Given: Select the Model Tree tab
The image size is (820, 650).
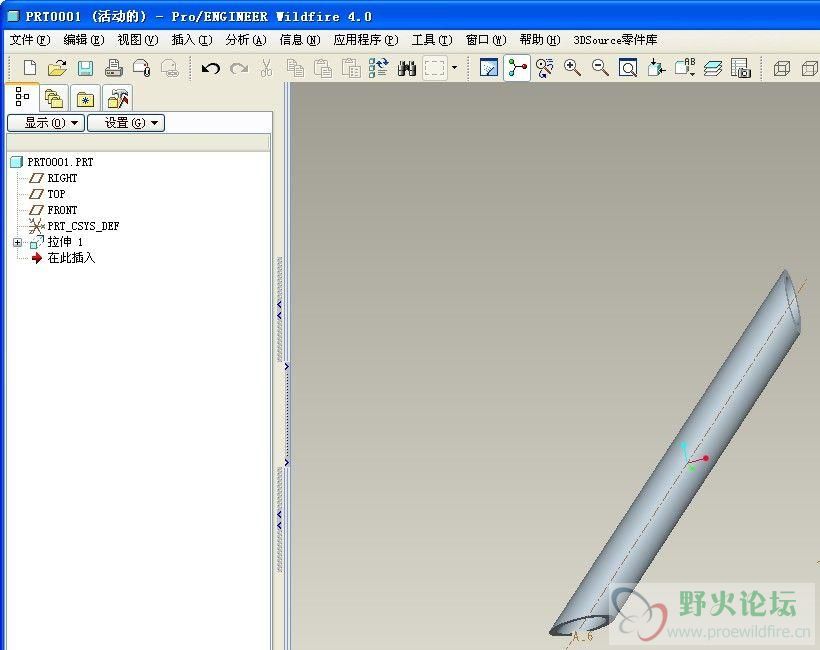Looking at the screenshot, I should pos(22,97).
